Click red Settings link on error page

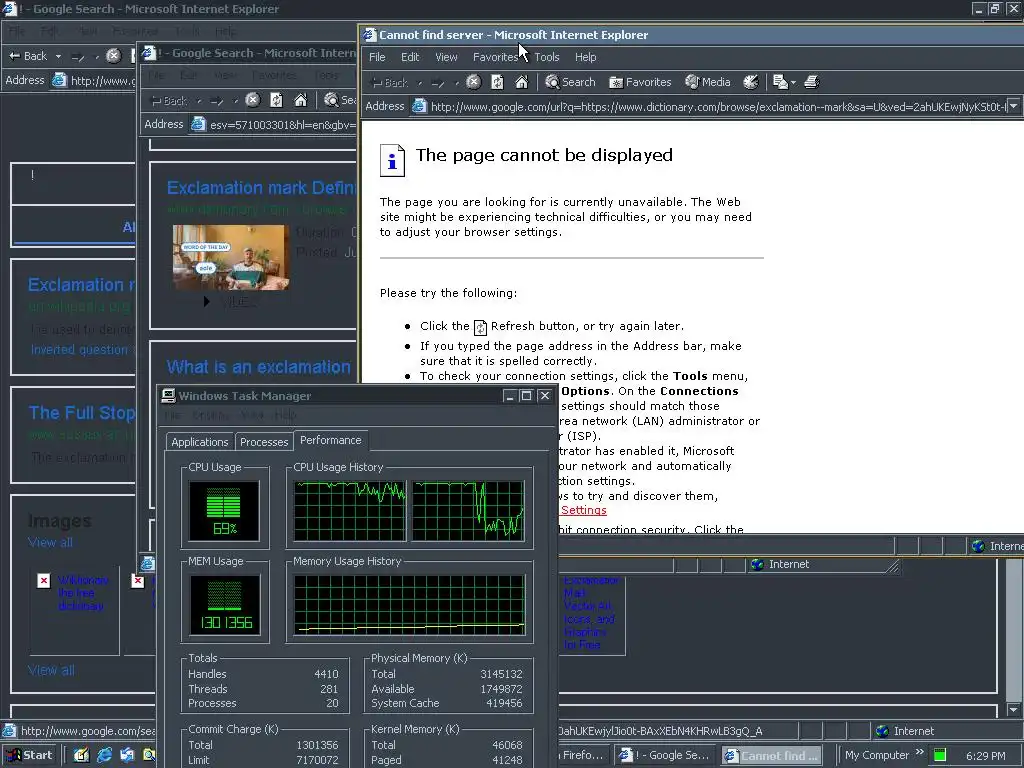(584, 510)
